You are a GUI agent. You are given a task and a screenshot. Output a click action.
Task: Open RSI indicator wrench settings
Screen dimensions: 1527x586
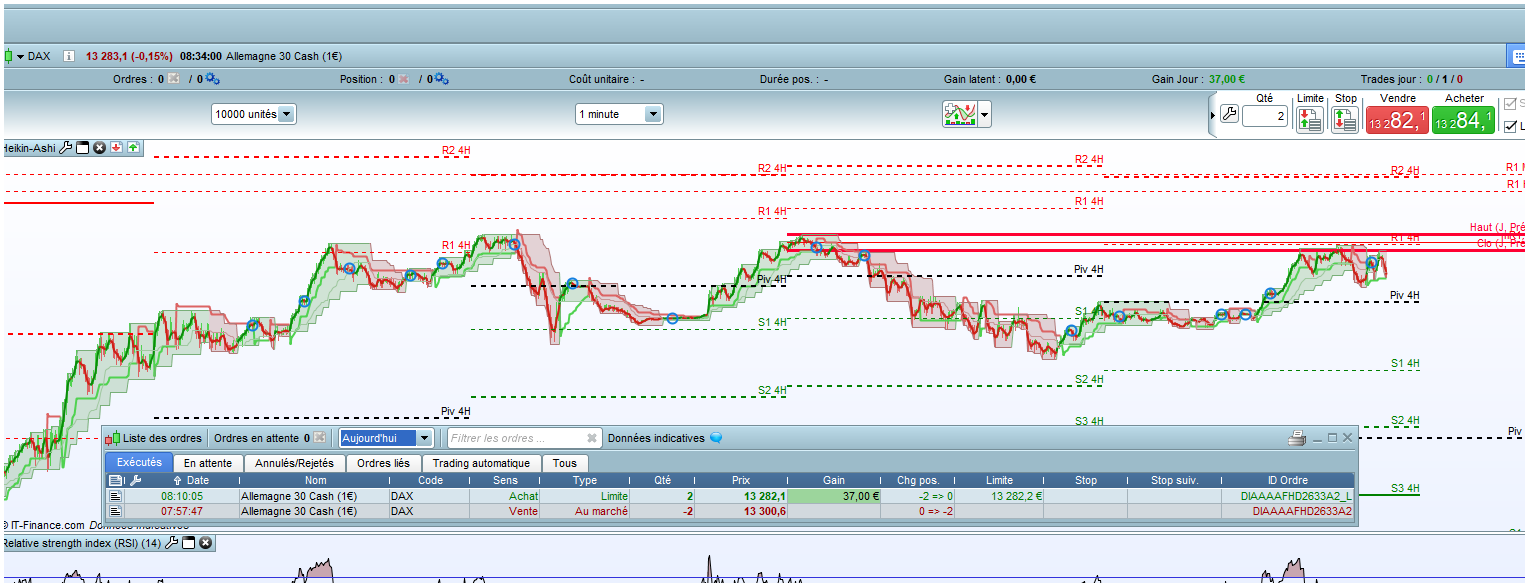[x=172, y=543]
